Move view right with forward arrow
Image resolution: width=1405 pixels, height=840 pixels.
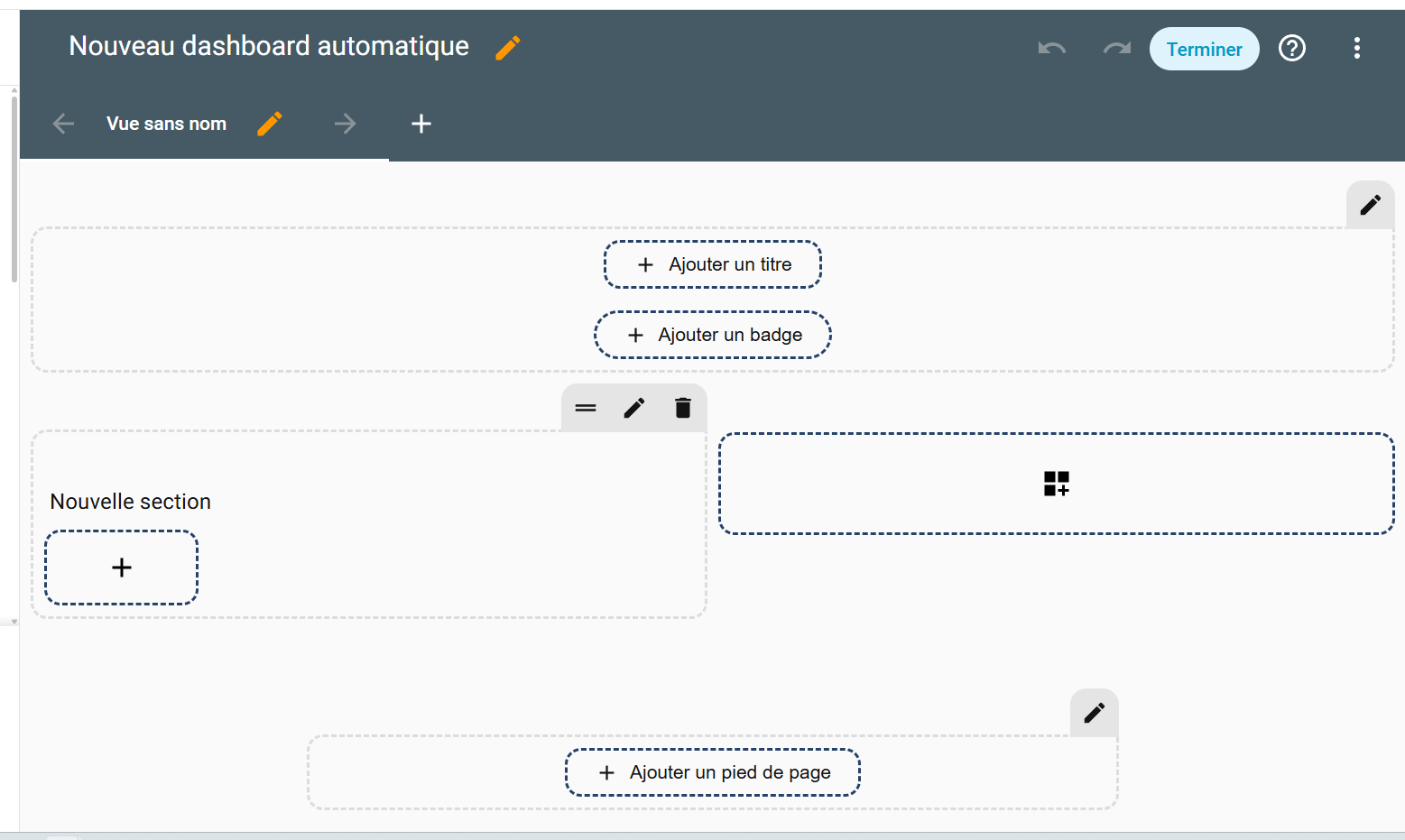click(345, 124)
